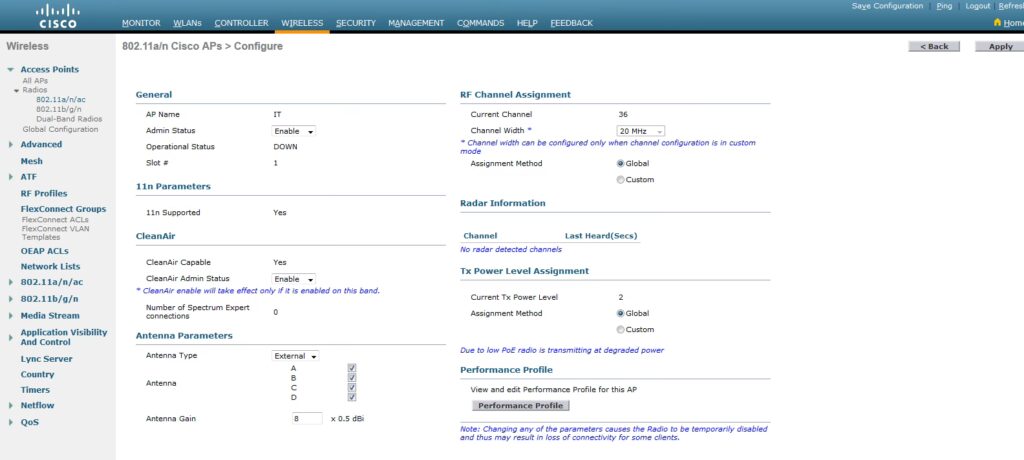Open the Admin Status dropdown
This screenshot has width=1024, height=460.
[x=294, y=131]
